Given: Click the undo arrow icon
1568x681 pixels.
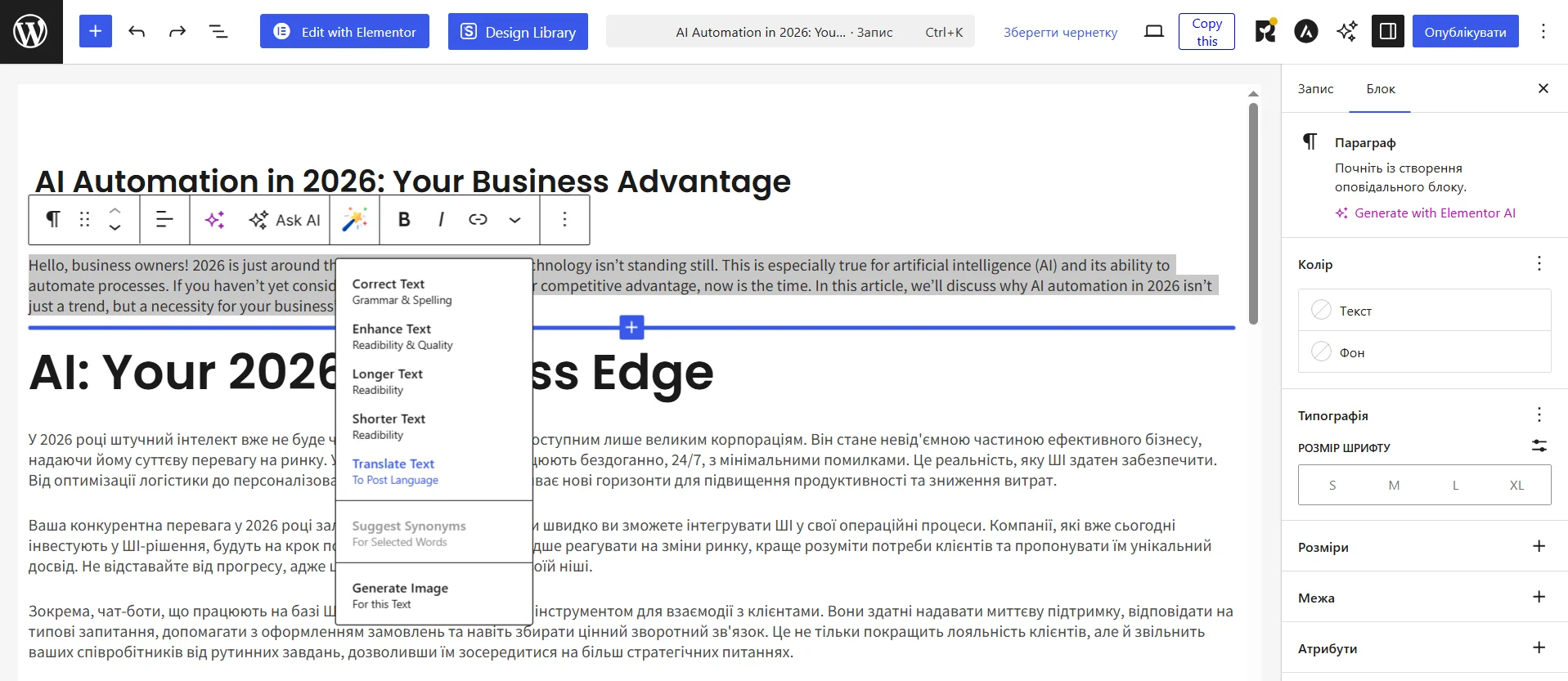Looking at the screenshot, I should pyautogui.click(x=137, y=32).
